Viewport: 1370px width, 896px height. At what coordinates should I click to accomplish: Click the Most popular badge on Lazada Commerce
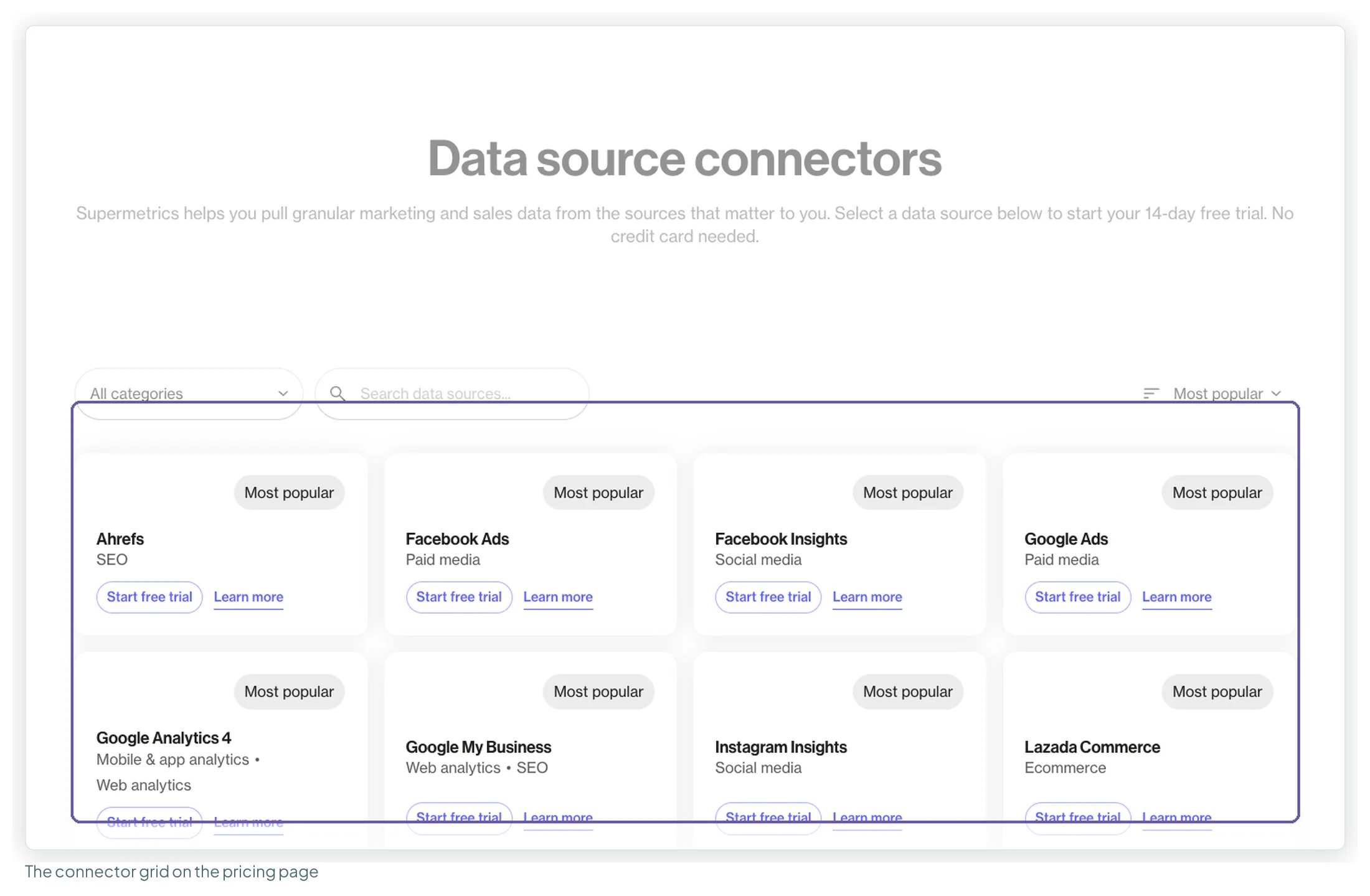tap(1217, 692)
